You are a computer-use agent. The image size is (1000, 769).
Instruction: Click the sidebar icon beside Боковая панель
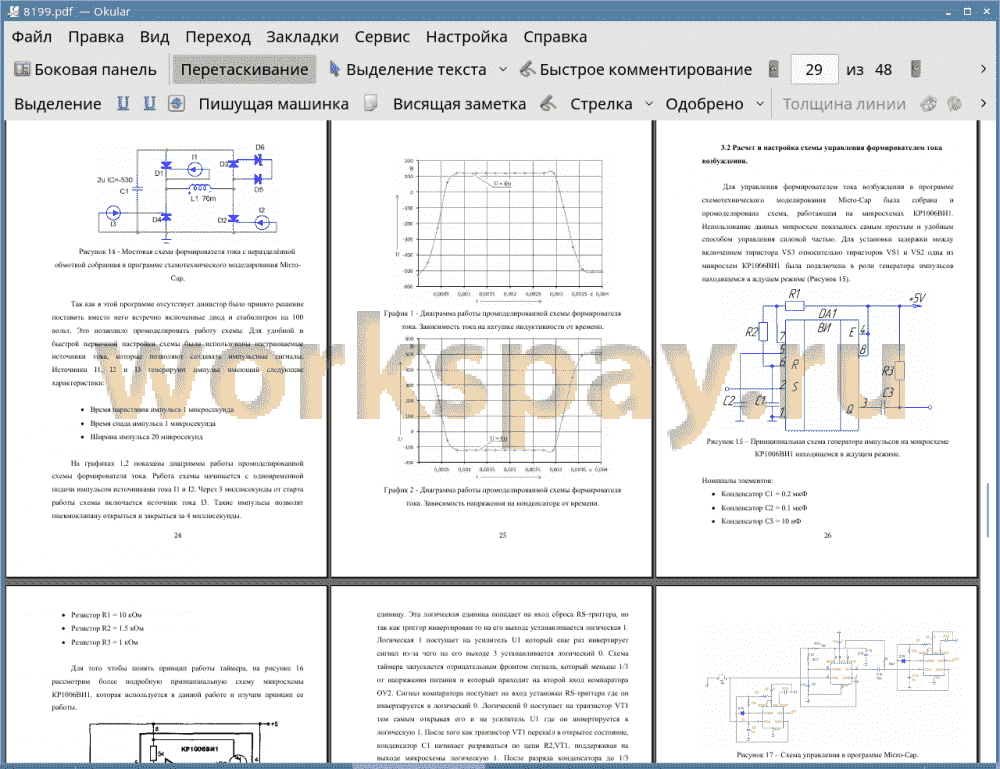coord(22,69)
